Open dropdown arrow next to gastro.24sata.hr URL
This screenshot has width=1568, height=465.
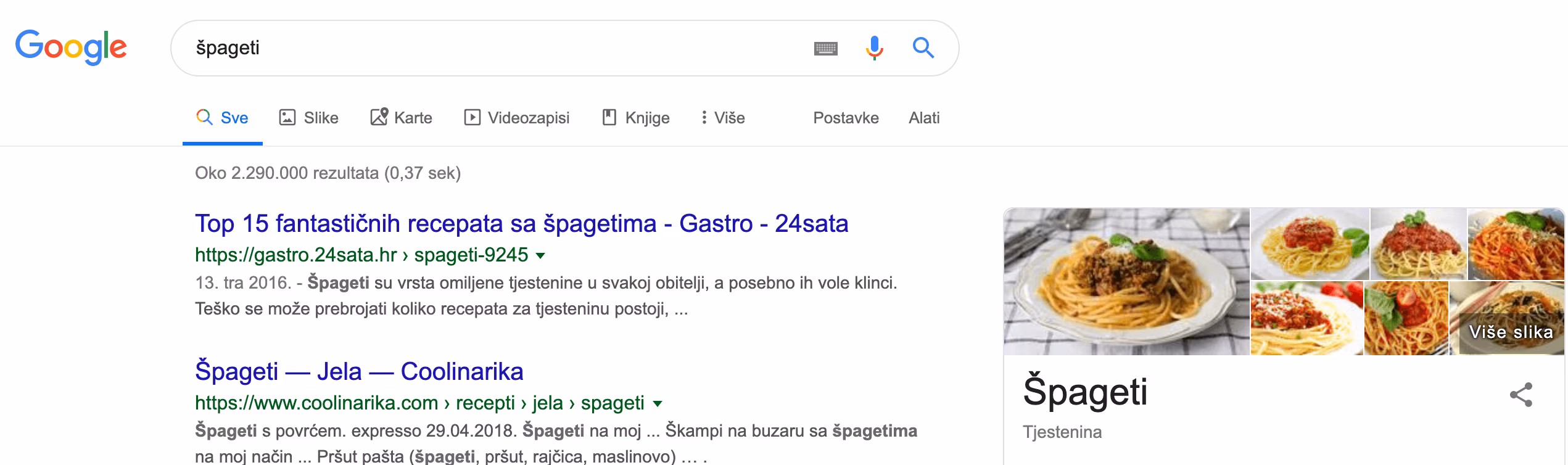[x=541, y=255]
